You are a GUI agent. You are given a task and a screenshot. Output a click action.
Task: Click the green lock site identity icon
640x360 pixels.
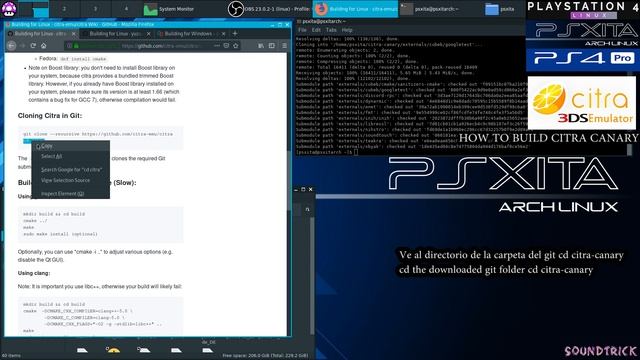pyautogui.click(x=76, y=46)
